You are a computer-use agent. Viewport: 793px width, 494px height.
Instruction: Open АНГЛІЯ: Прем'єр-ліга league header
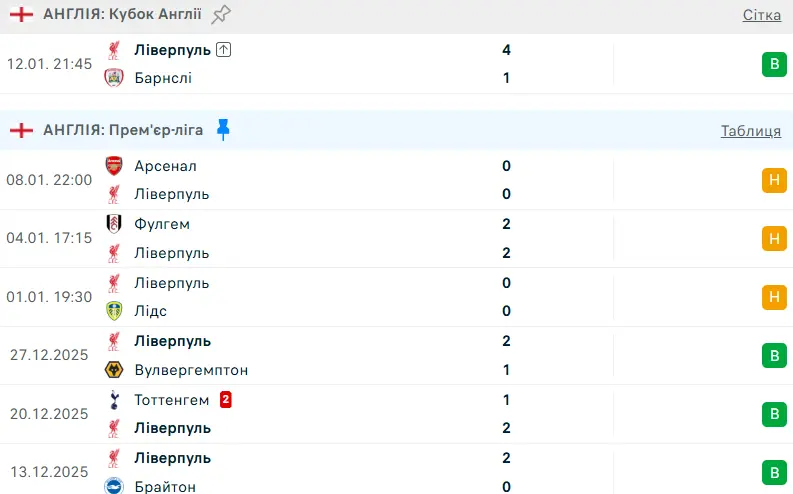(123, 130)
